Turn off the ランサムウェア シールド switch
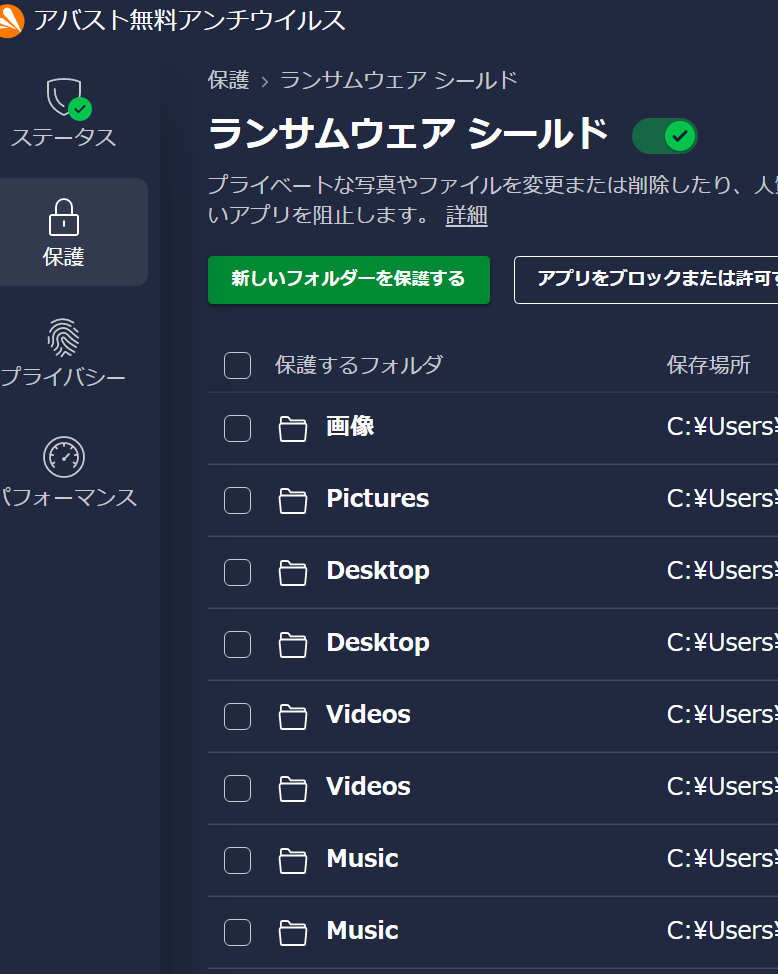 [664, 136]
